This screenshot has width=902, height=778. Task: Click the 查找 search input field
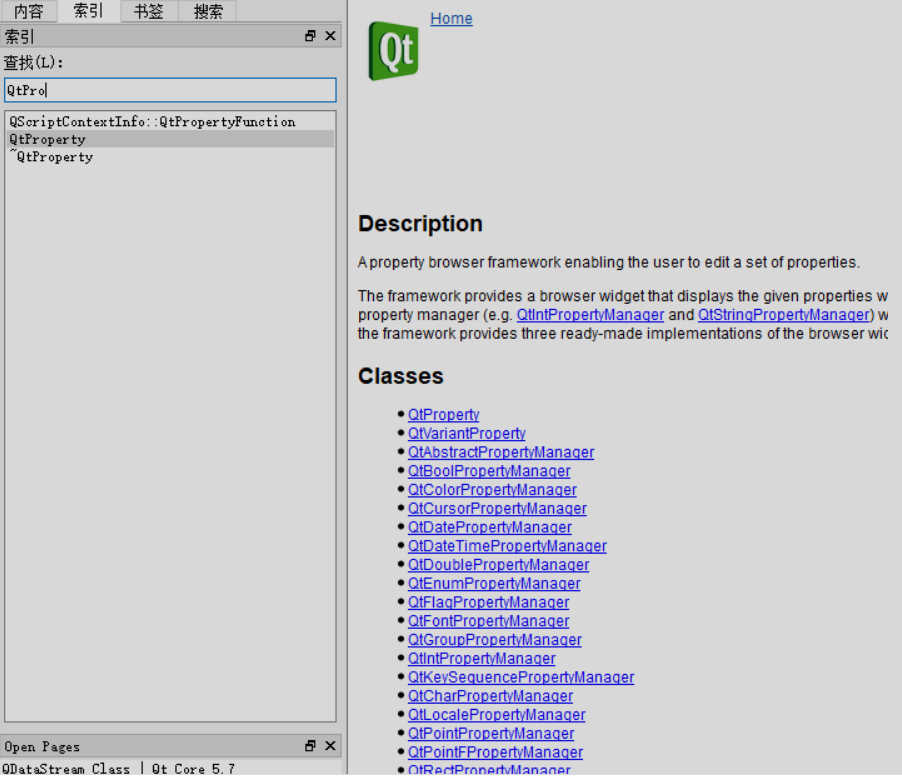click(x=170, y=90)
